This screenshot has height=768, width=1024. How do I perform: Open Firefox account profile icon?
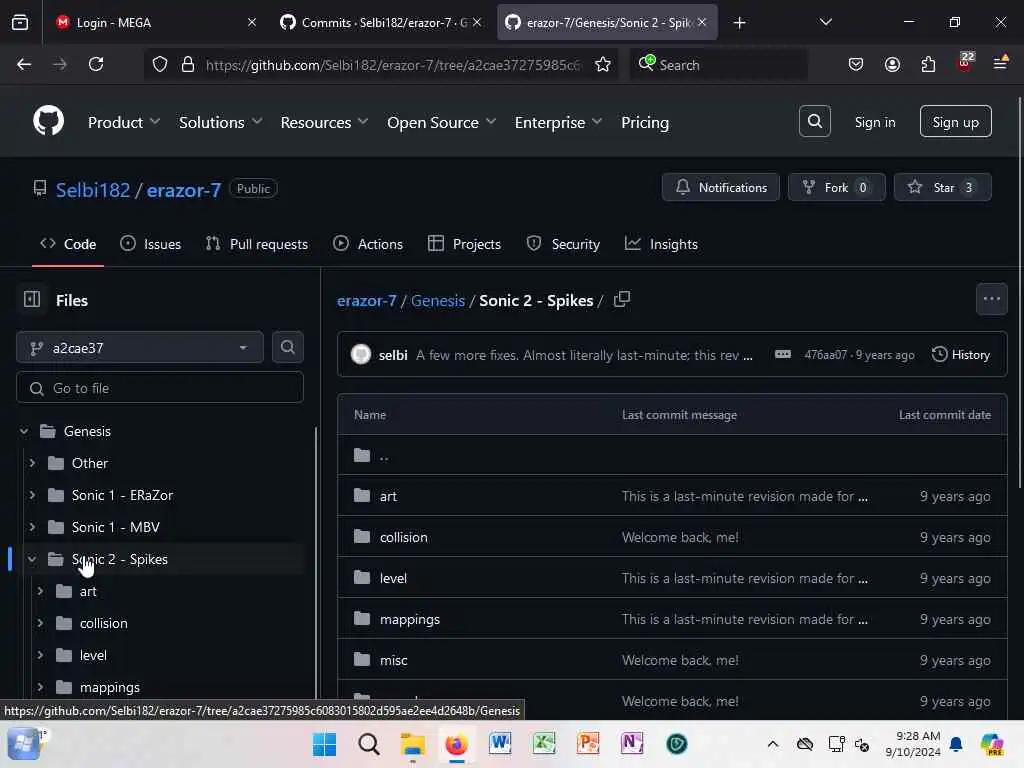[892, 64]
